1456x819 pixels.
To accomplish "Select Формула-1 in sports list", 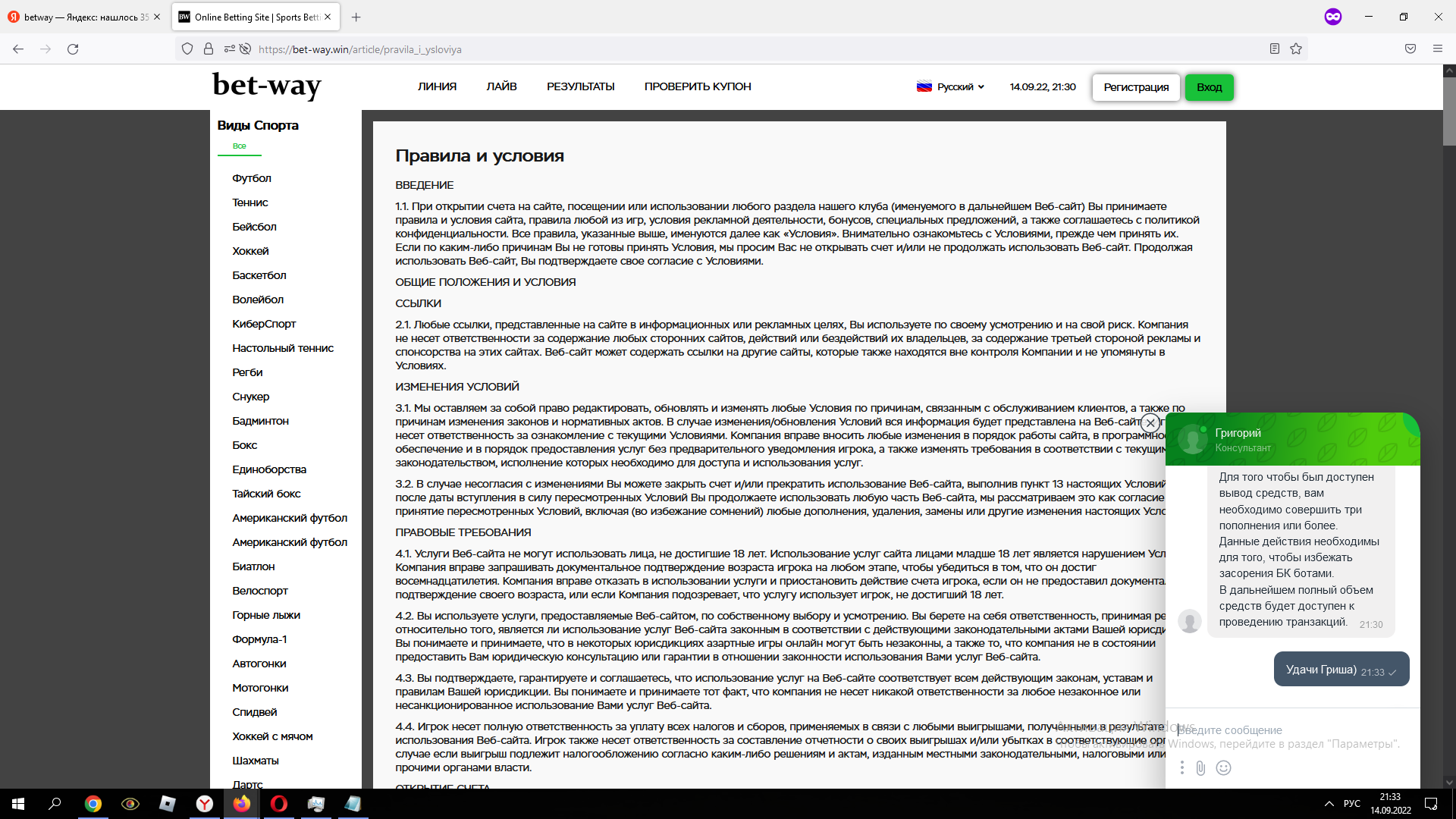I will [259, 639].
